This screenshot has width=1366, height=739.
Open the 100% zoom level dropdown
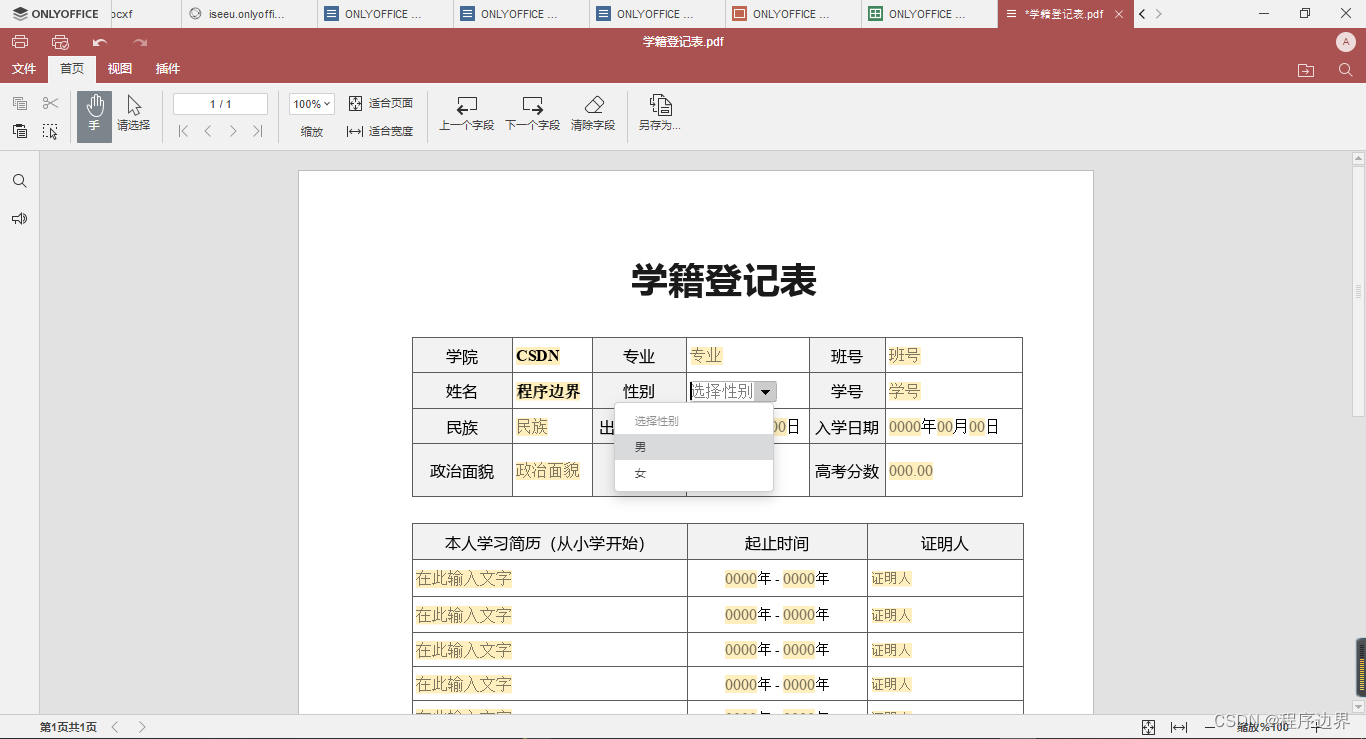click(311, 103)
